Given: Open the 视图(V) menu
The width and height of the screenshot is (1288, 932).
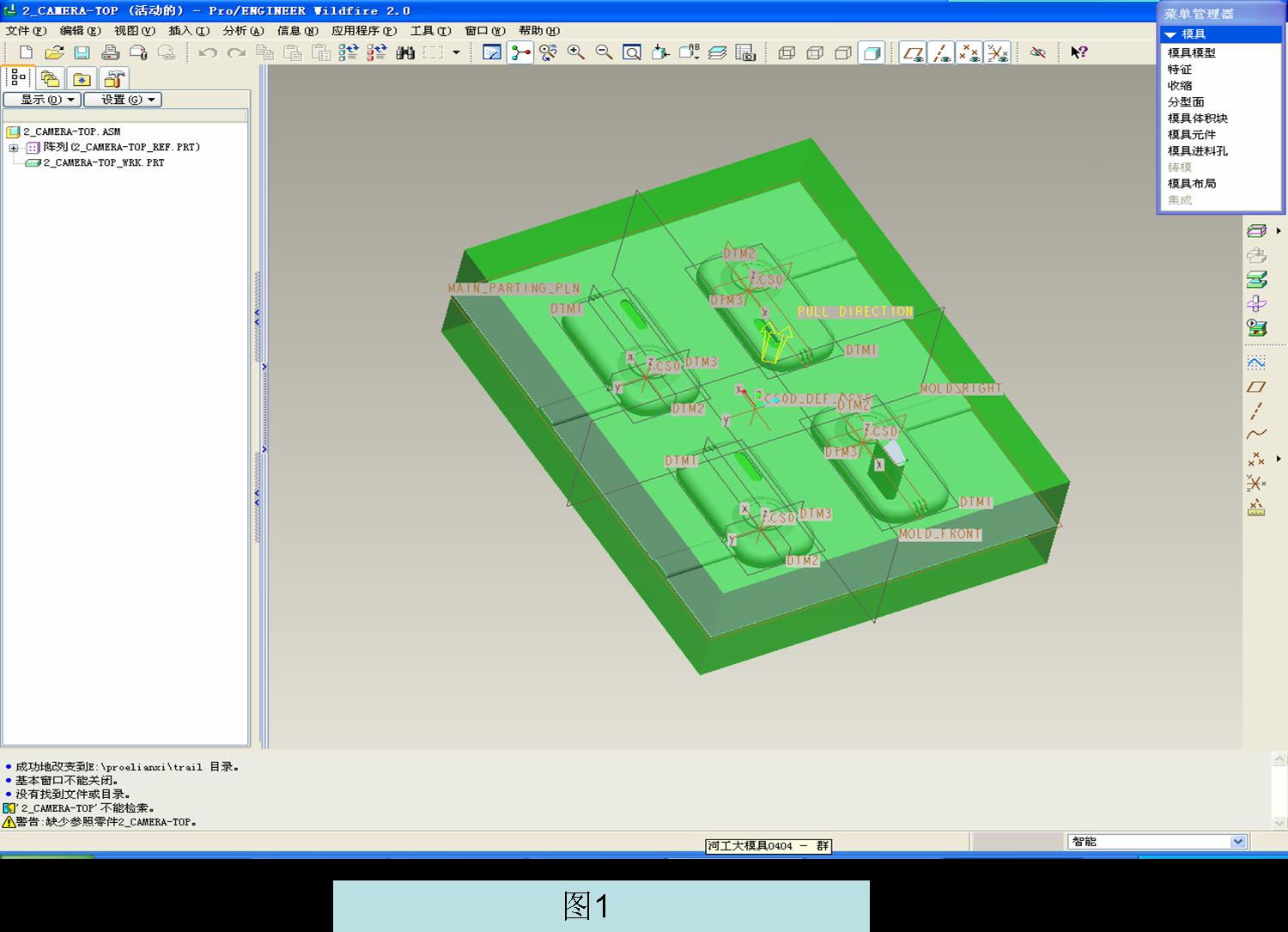Looking at the screenshot, I should click(x=135, y=31).
